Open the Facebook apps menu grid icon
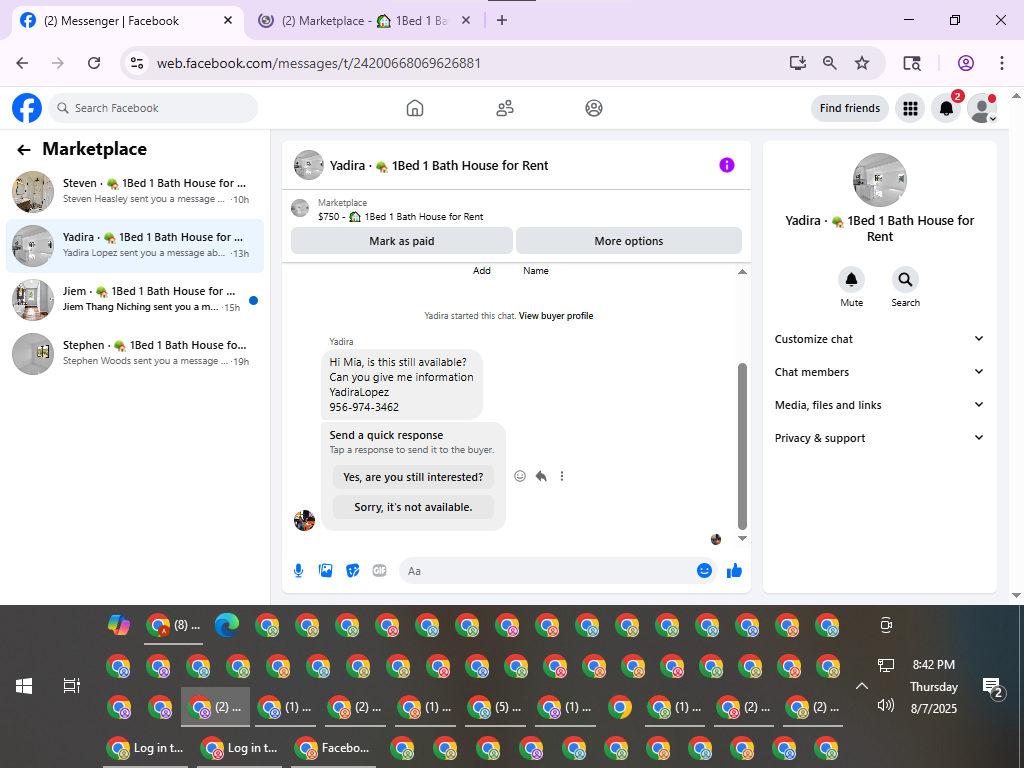Screen dimensions: 1024x768 pyautogui.click(x=910, y=108)
